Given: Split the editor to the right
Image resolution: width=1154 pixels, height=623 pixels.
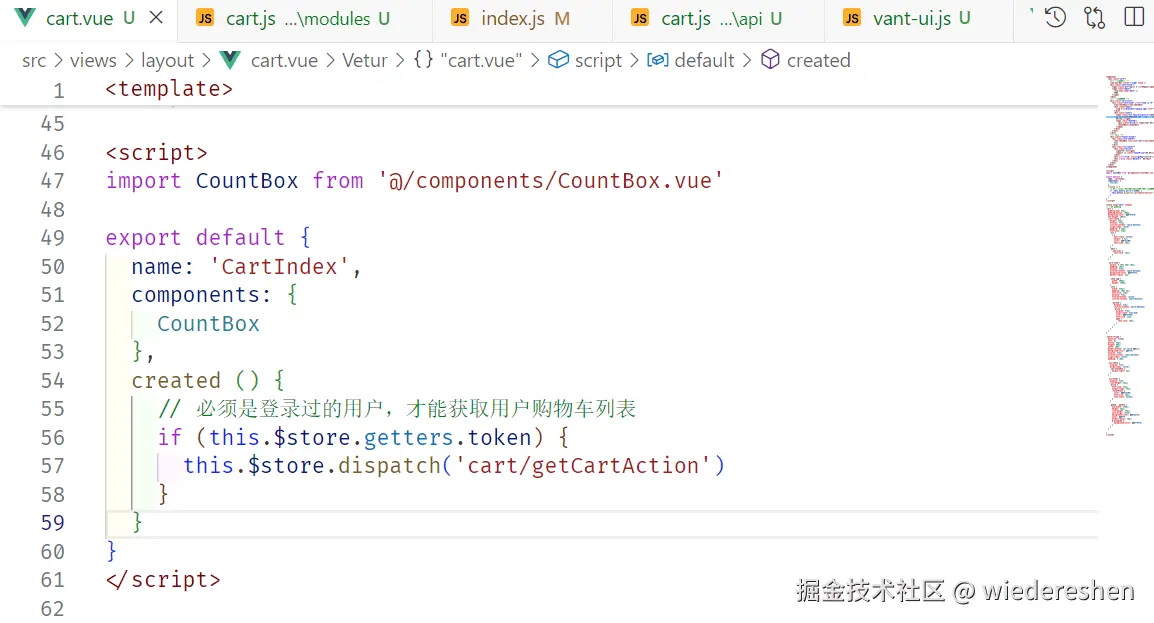Looking at the screenshot, I should coord(1134,18).
